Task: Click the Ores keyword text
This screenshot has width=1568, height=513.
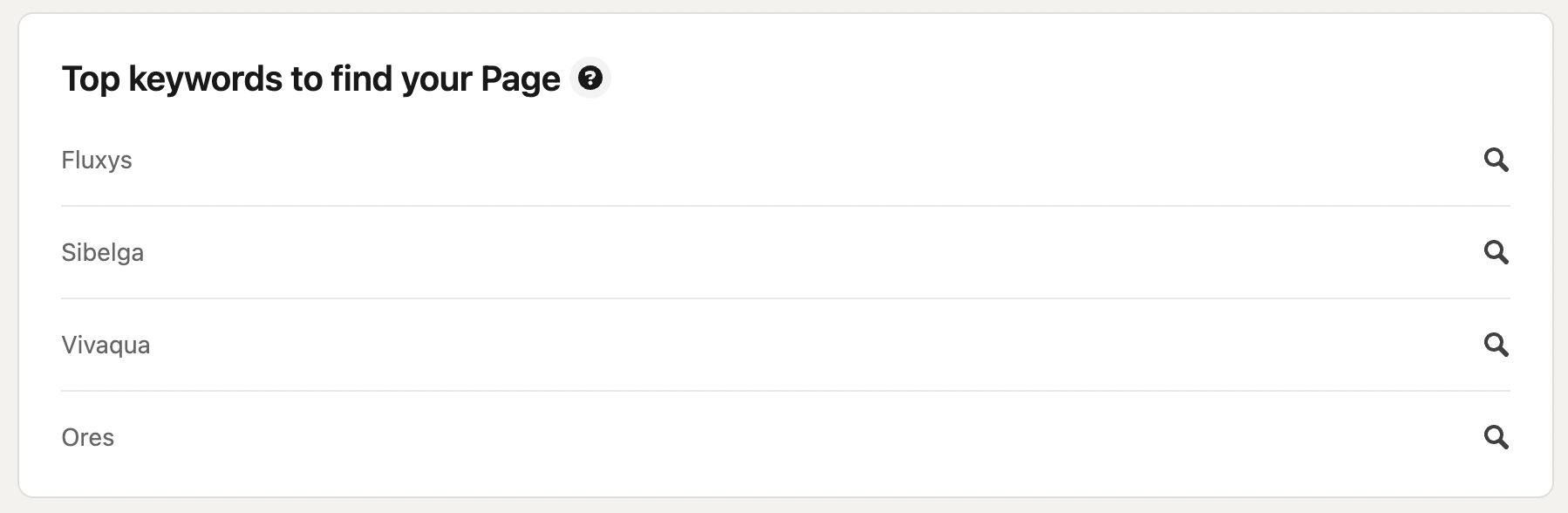Action: [x=88, y=438]
